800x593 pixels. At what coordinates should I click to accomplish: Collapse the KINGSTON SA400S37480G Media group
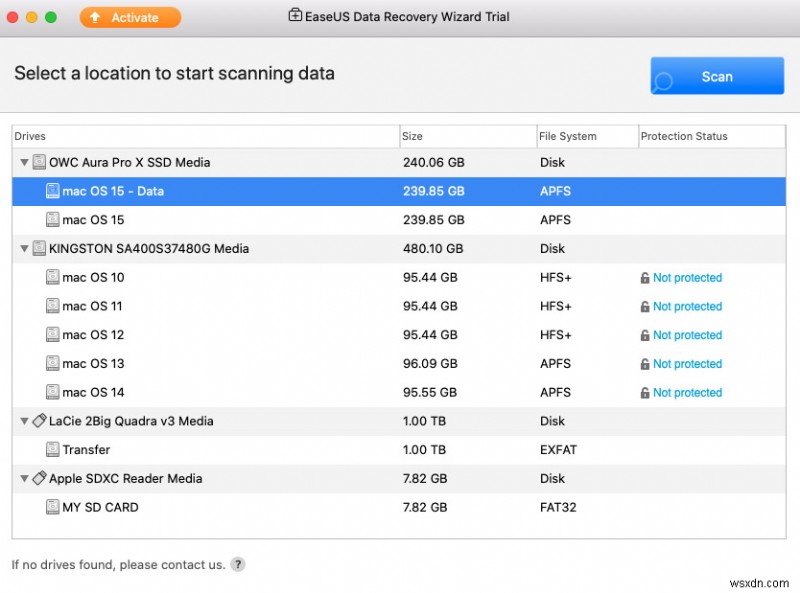point(24,248)
